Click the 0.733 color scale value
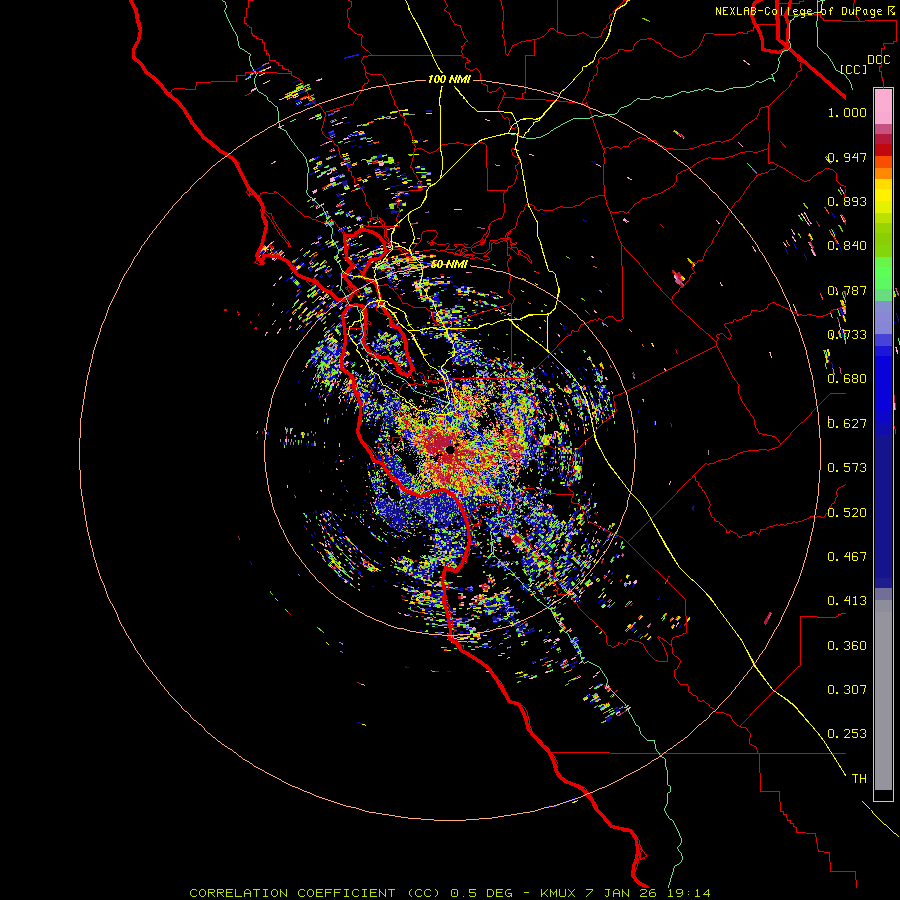 [847, 335]
